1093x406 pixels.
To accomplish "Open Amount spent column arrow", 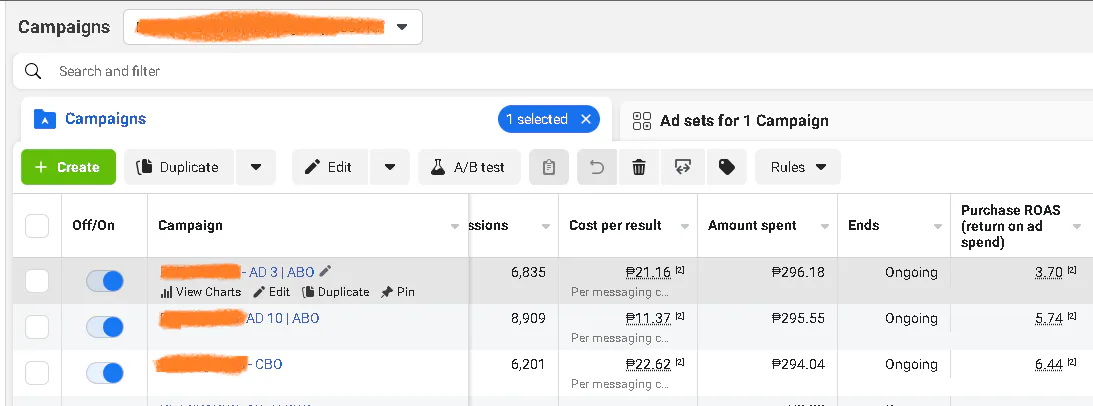I will click(825, 226).
